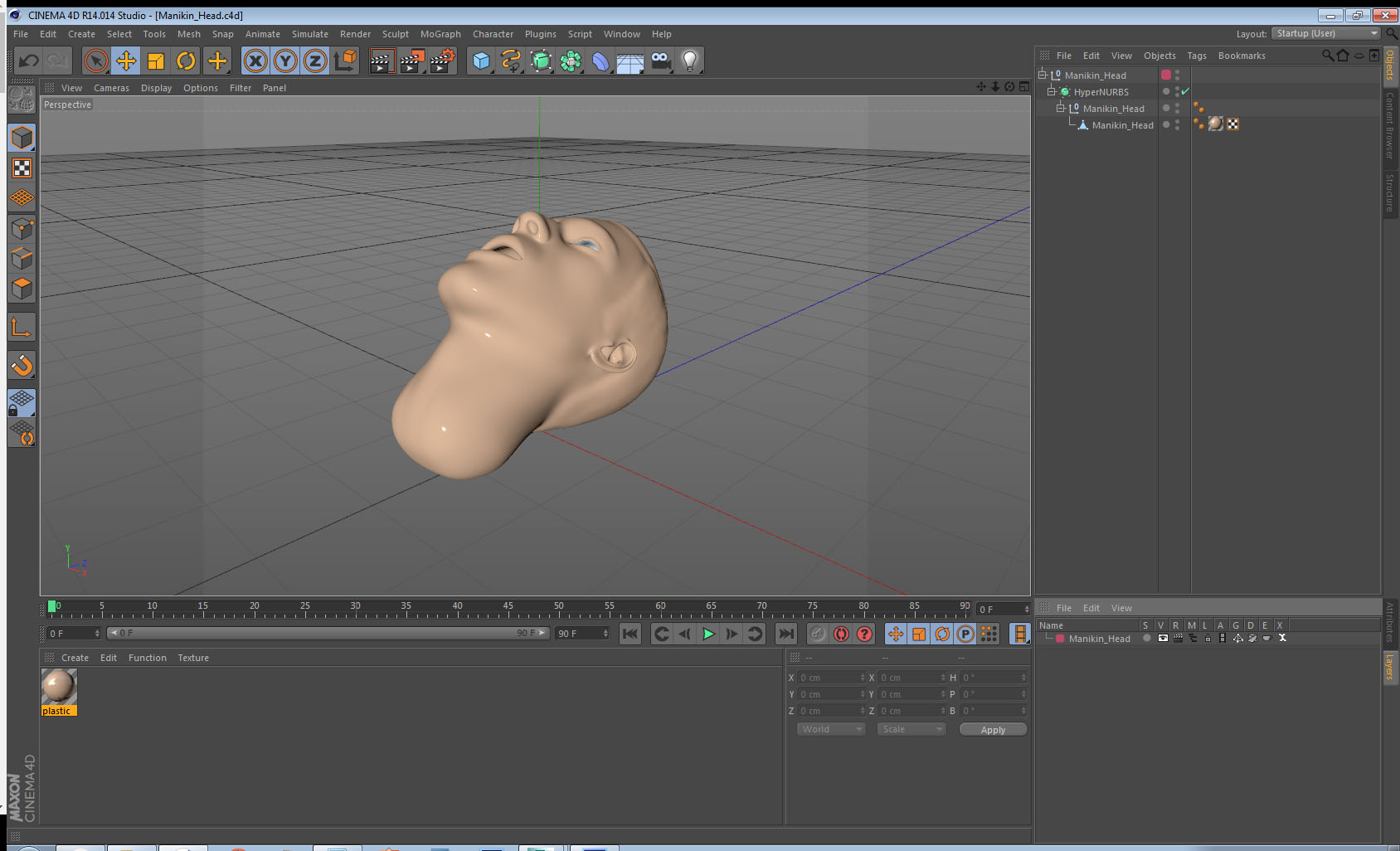Viewport: 1400px width, 851px height.
Task: Select Edges mode in left palette
Action: pyautogui.click(x=22, y=258)
